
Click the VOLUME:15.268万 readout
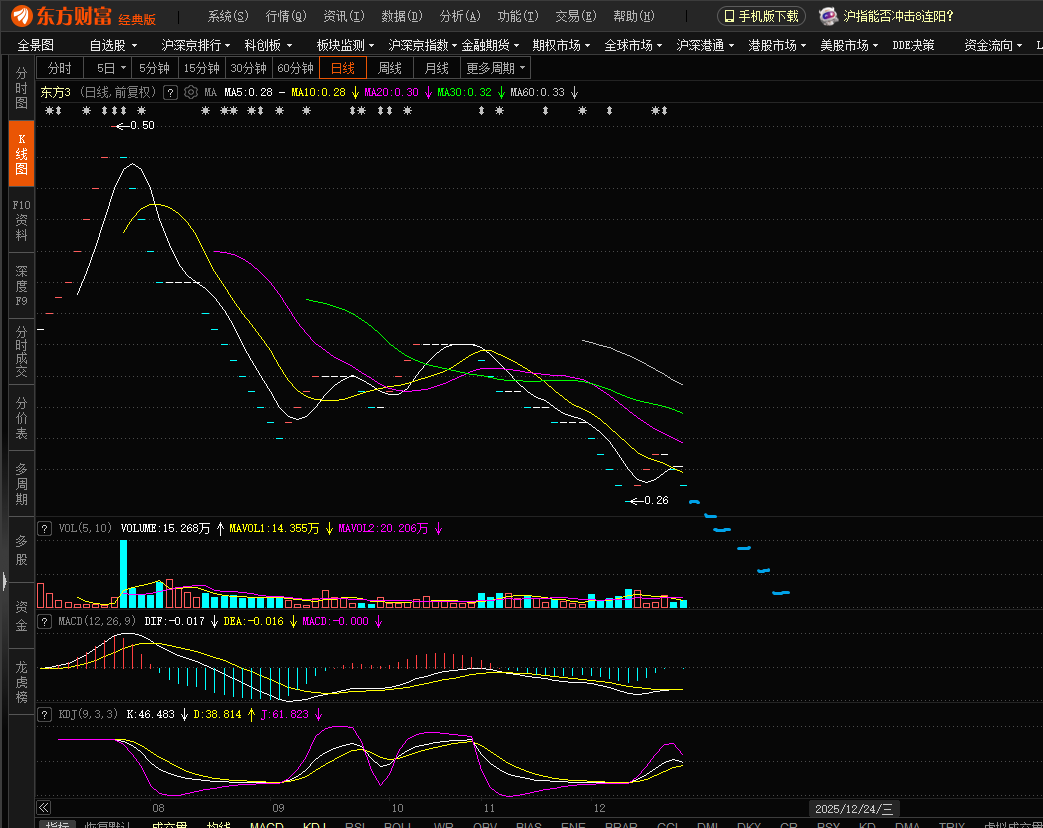(165, 529)
